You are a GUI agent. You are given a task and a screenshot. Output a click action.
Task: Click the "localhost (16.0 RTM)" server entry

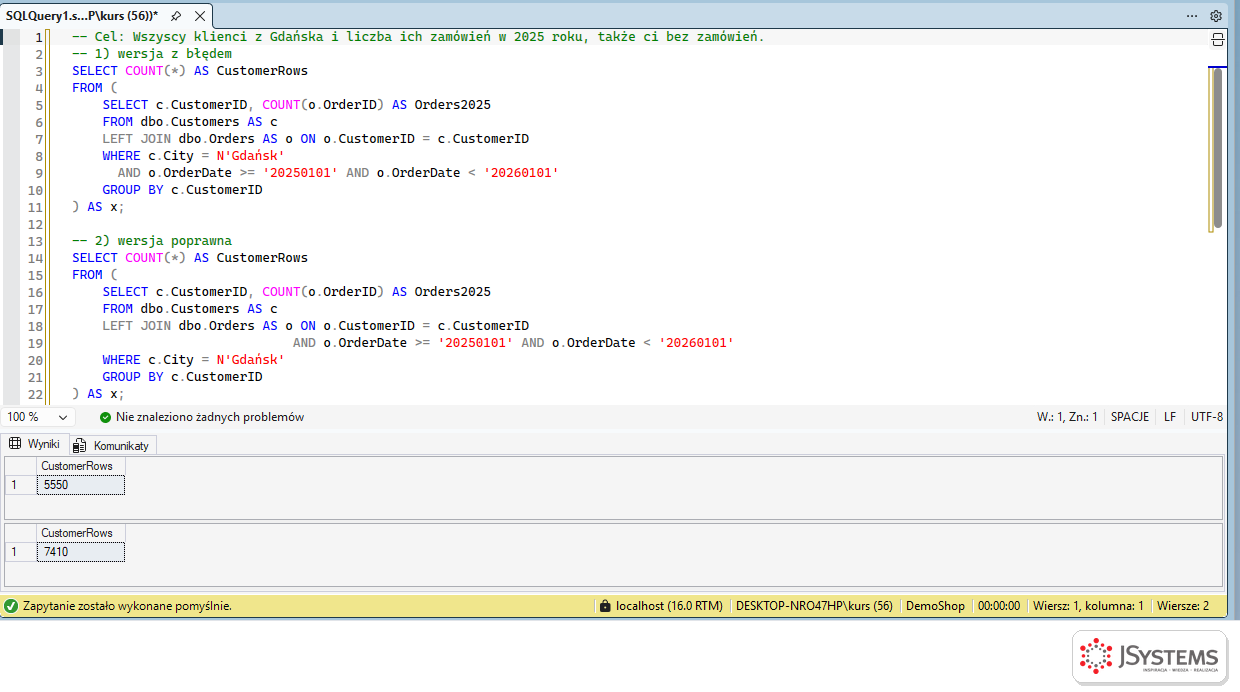click(x=661, y=606)
